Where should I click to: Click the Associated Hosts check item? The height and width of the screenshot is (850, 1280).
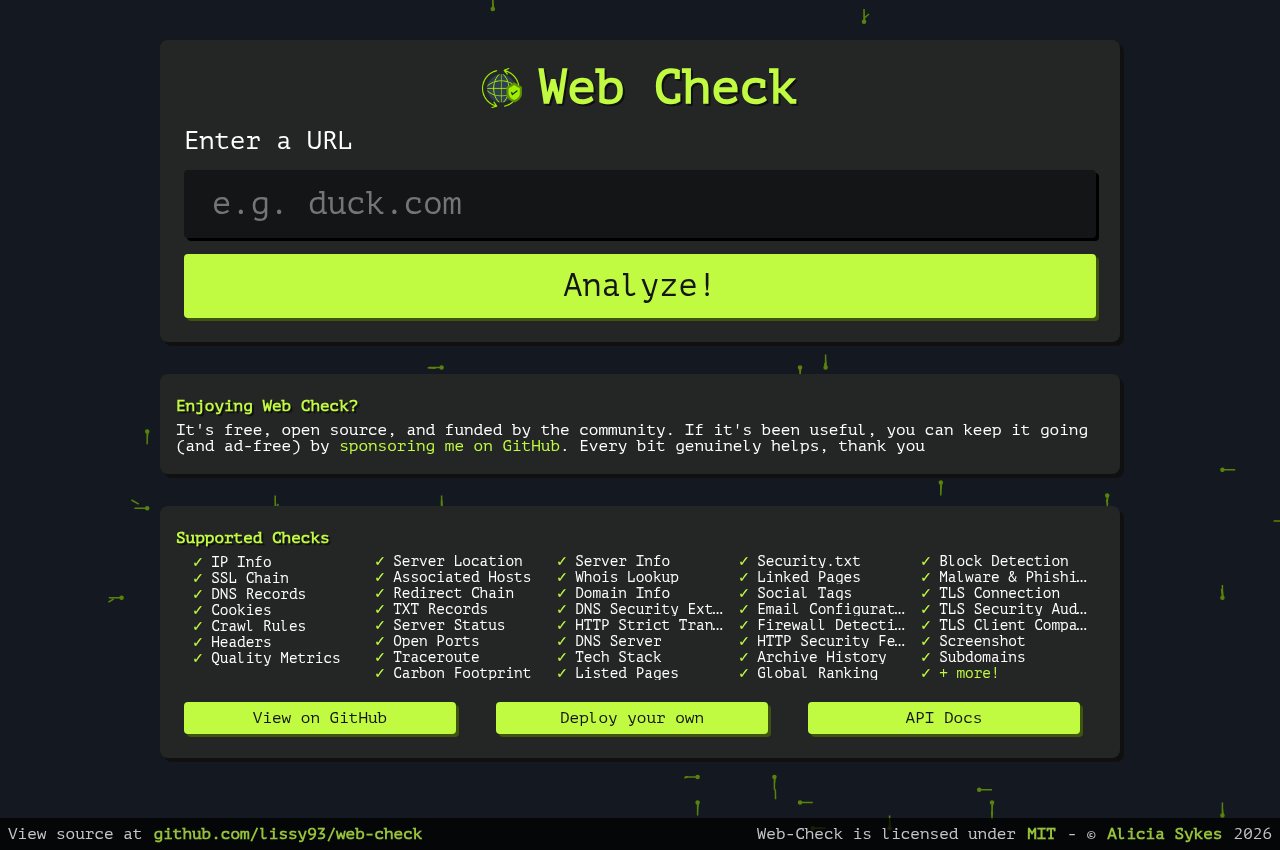point(462,577)
